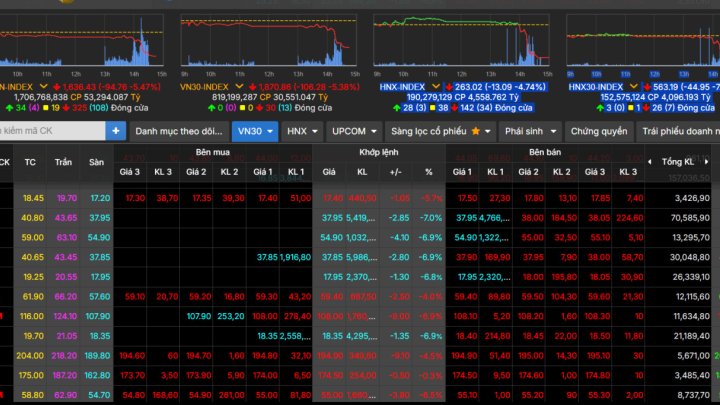Click the Khớp lệnh column header
720x405 pixels.
point(379,153)
